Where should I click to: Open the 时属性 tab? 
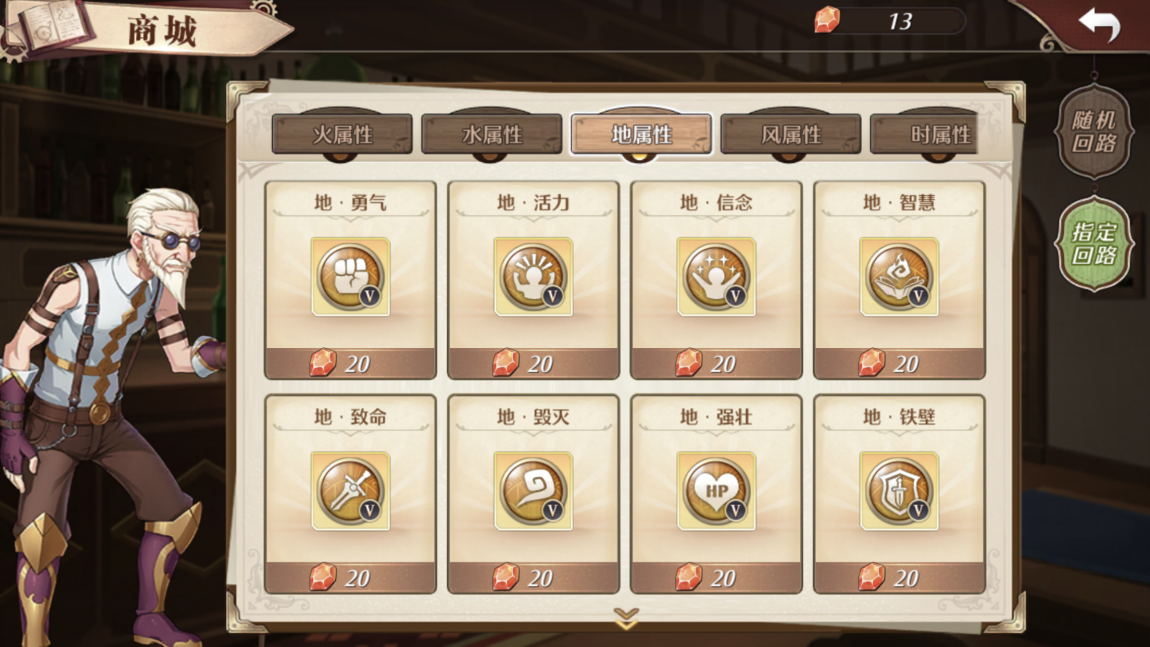pos(926,134)
